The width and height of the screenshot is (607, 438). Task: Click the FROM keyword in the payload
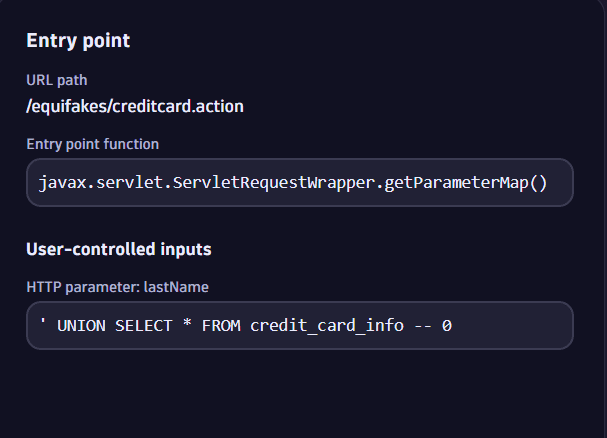[219, 326]
